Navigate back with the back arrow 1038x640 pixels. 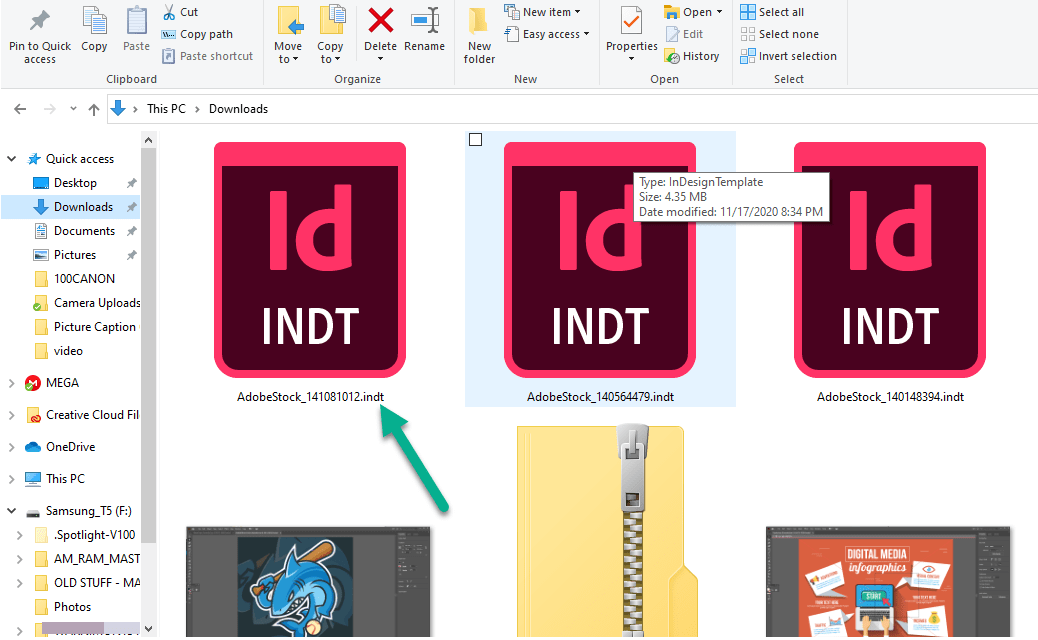pos(20,108)
